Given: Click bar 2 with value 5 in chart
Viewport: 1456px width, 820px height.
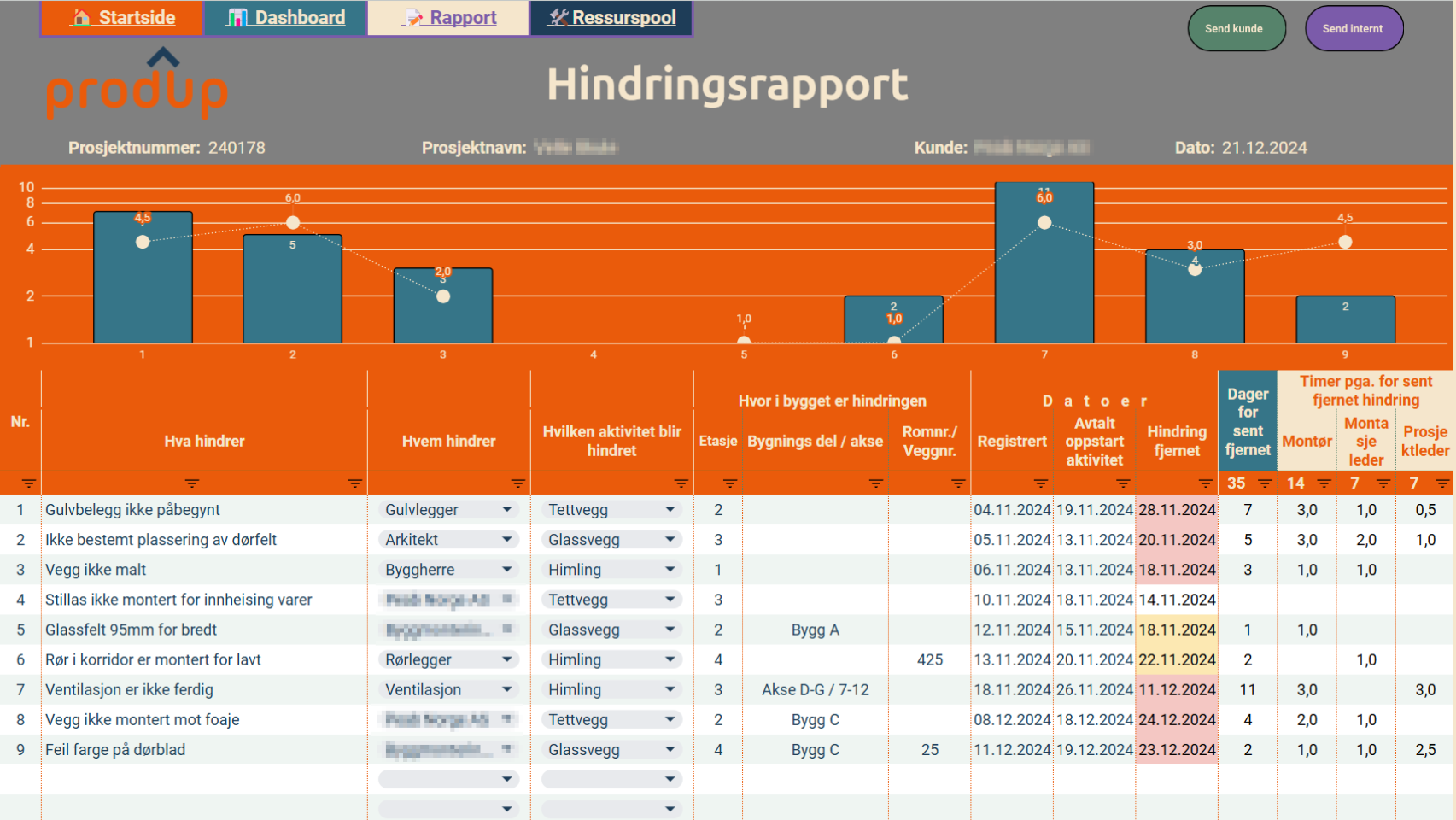Looking at the screenshot, I should click(x=293, y=289).
